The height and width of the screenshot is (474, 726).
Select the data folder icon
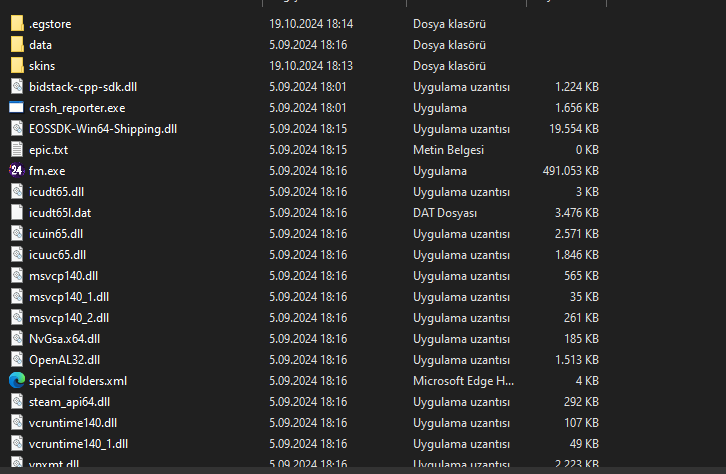17,45
